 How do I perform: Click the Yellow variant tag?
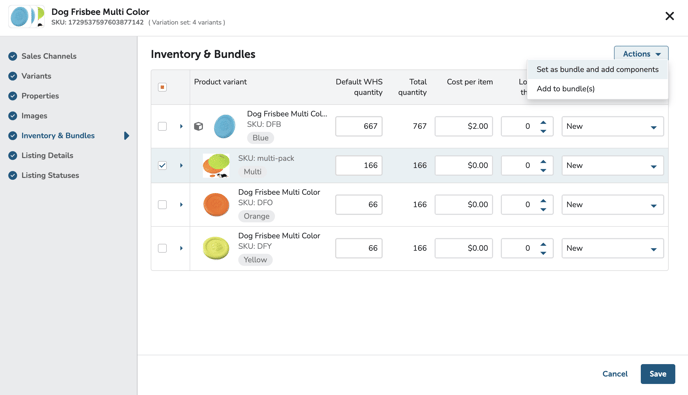pyautogui.click(x=255, y=260)
